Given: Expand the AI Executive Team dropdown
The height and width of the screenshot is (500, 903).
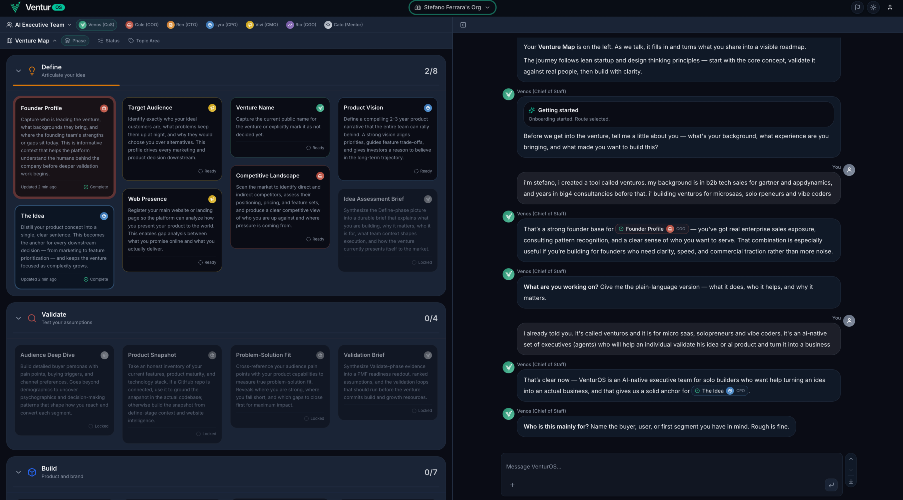Looking at the screenshot, I should 39,25.
